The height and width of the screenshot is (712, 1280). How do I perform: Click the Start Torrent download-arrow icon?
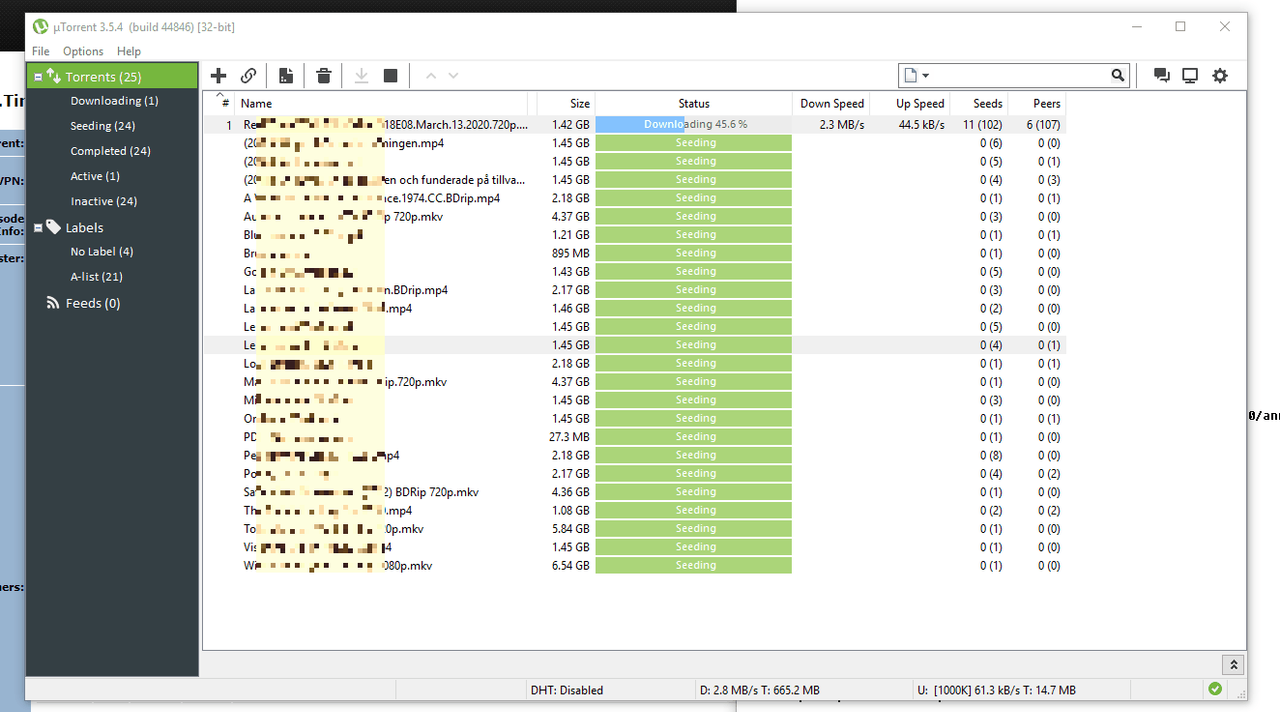click(x=361, y=76)
